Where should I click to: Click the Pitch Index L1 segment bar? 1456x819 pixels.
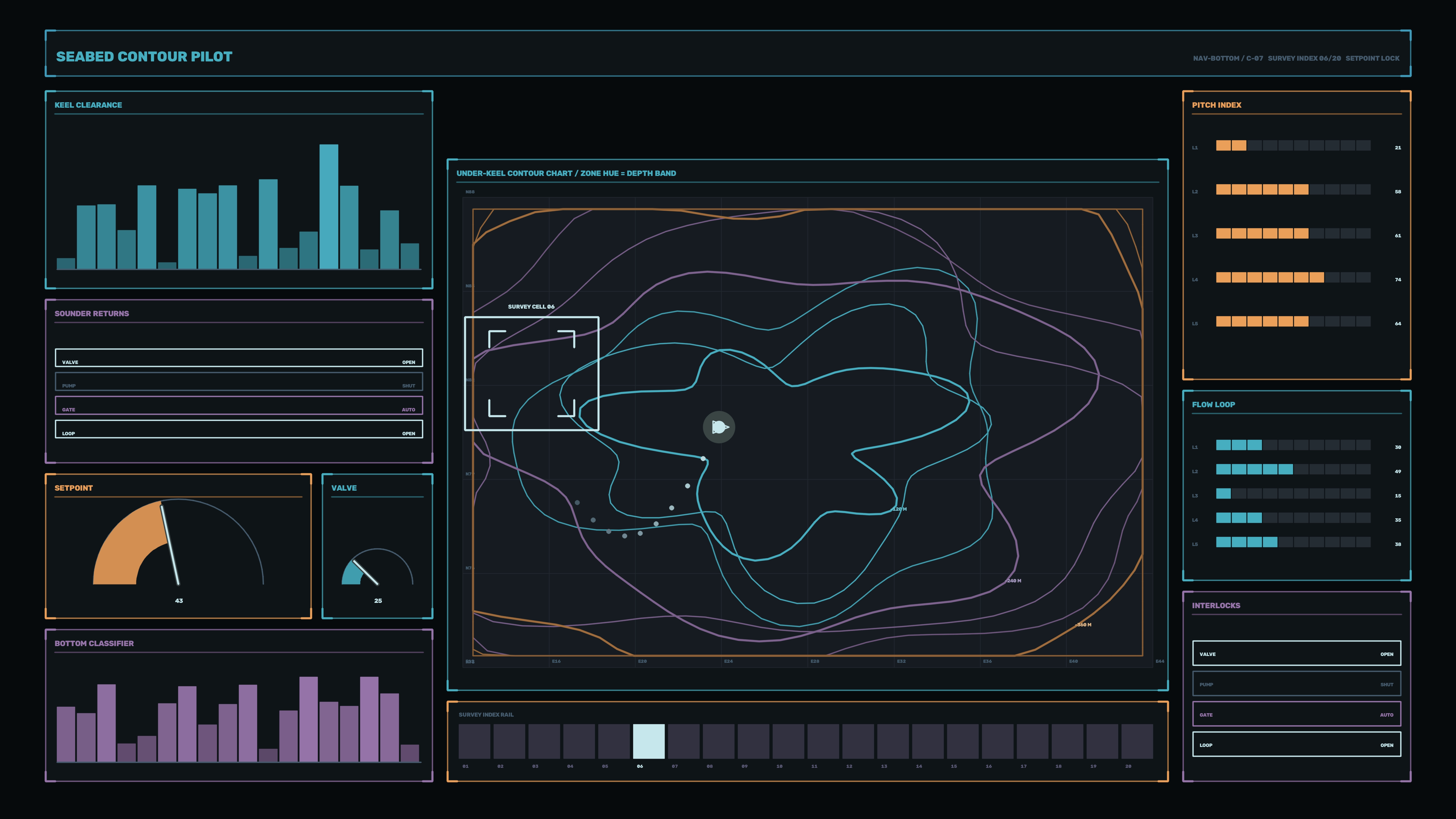(x=1293, y=145)
